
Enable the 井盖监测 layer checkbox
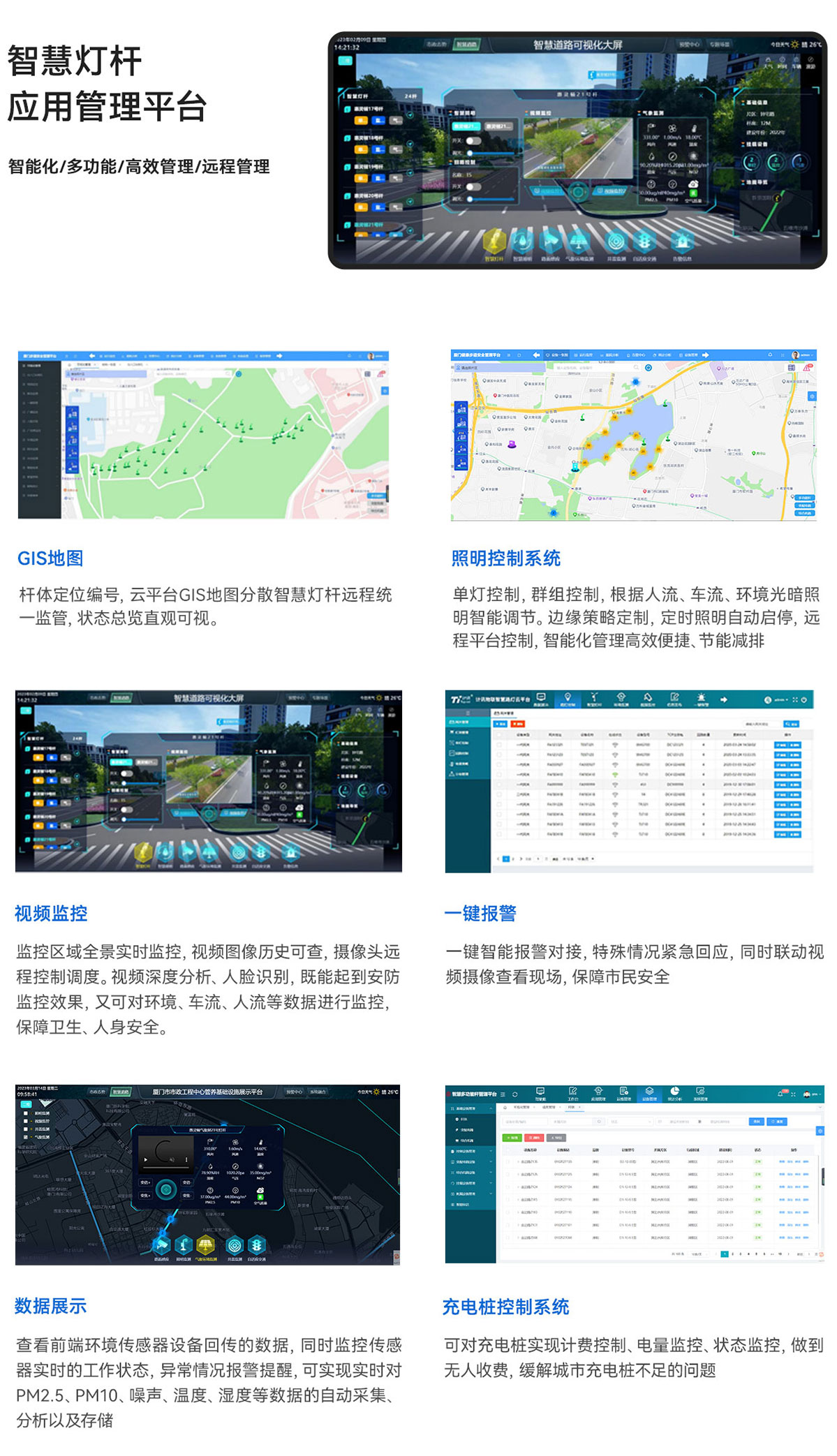point(27,1129)
